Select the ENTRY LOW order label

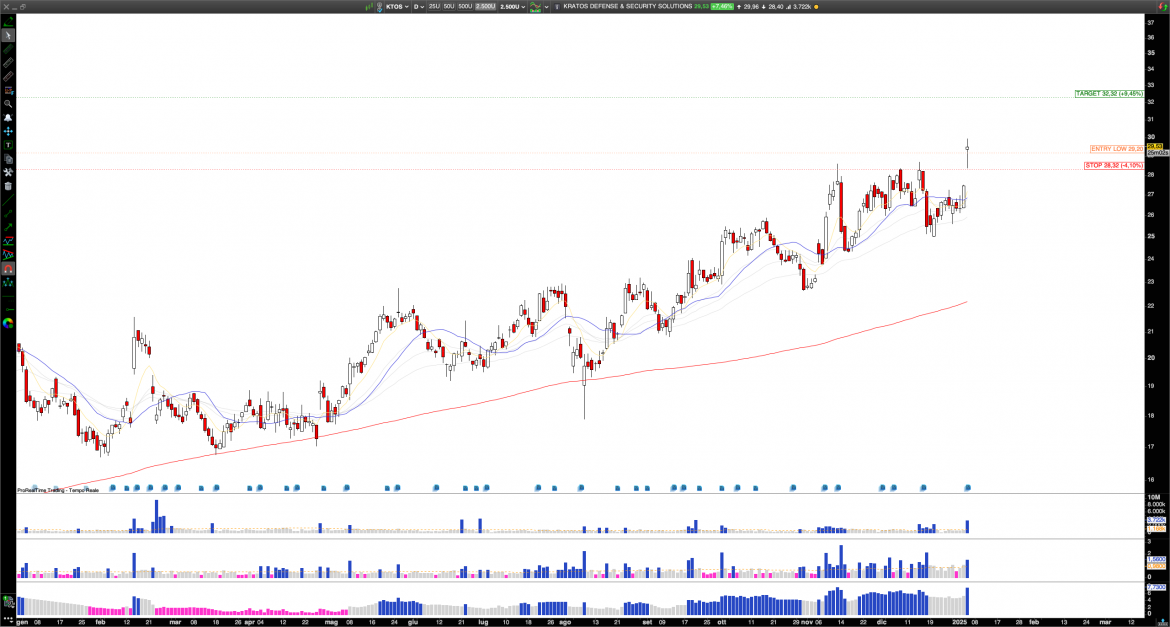coord(1117,149)
